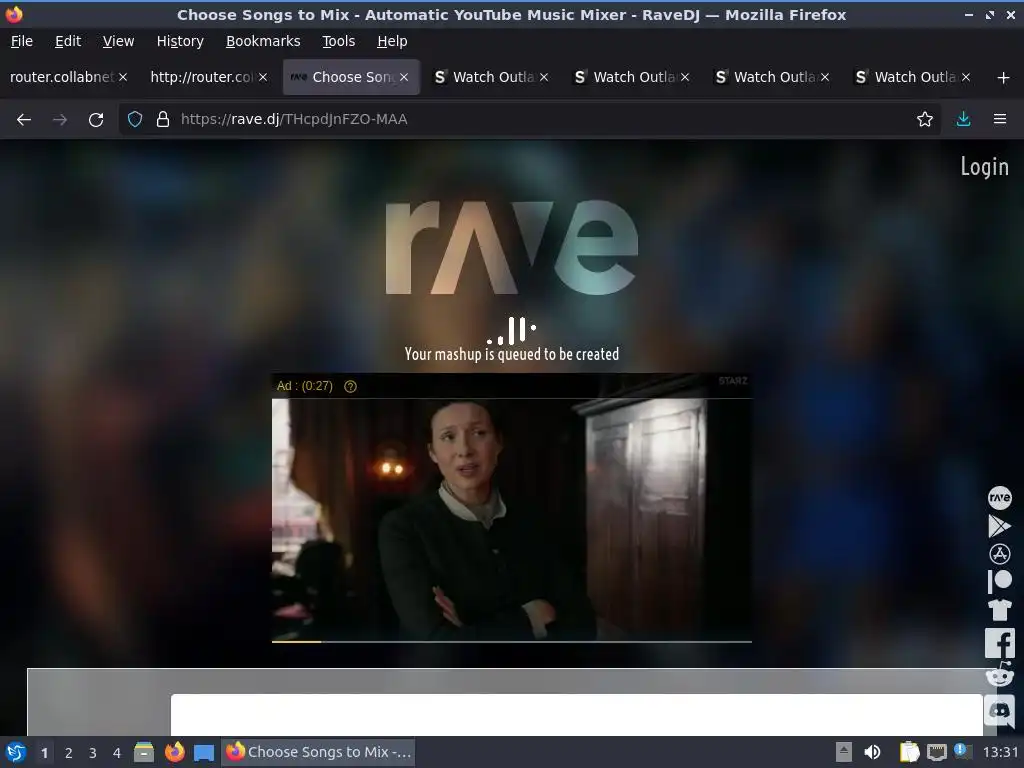1024x768 pixels.
Task: Close the last Watch Outla tab
Action: tap(965, 77)
